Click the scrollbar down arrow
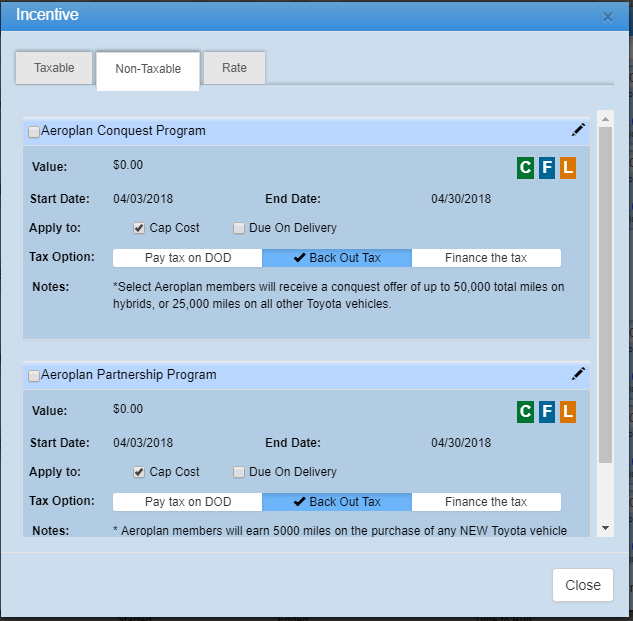Screen dimensions: 633x621 [604, 527]
